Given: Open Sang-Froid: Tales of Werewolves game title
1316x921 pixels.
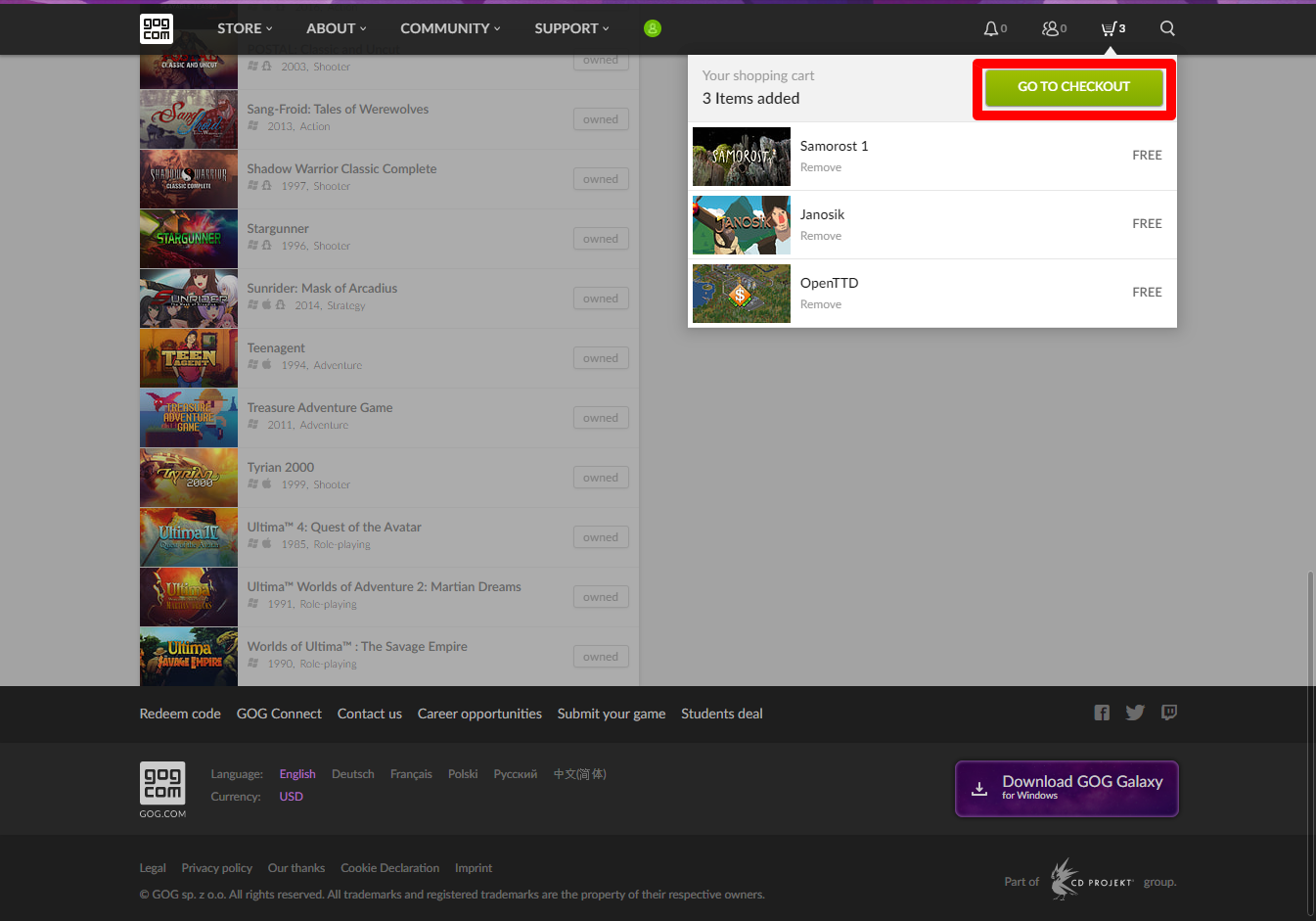Looking at the screenshot, I should tap(338, 110).
